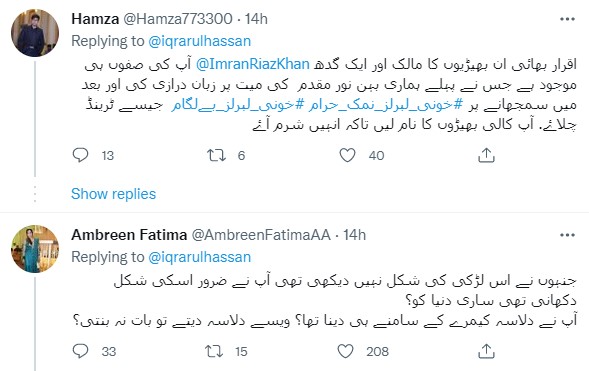Viewport: 589px width, 371px height.
Task: Open the @AmbreenFatimaAA handle
Action: coord(261,235)
